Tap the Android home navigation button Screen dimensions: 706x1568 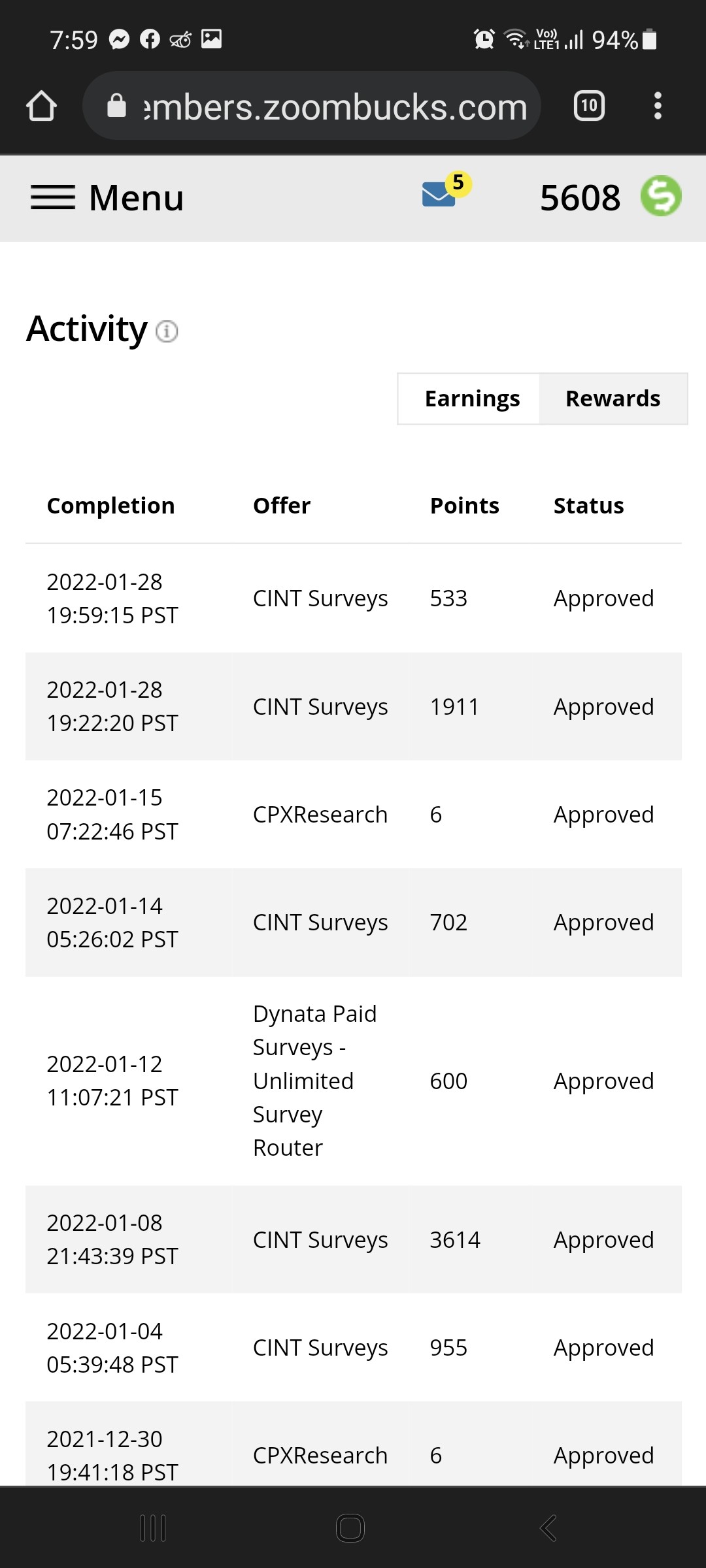coord(350,1527)
